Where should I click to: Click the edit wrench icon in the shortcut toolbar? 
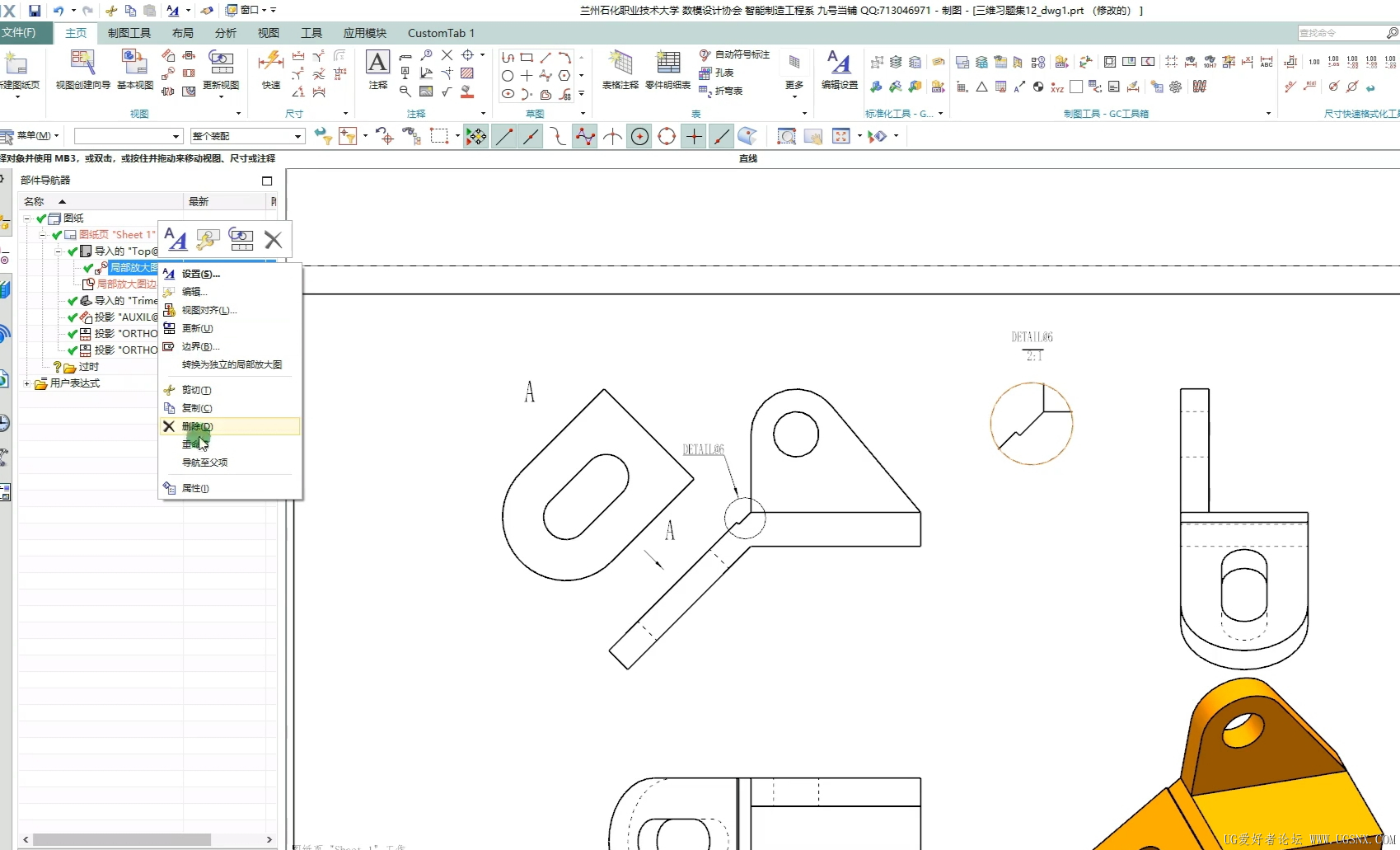(x=207, y=239)
